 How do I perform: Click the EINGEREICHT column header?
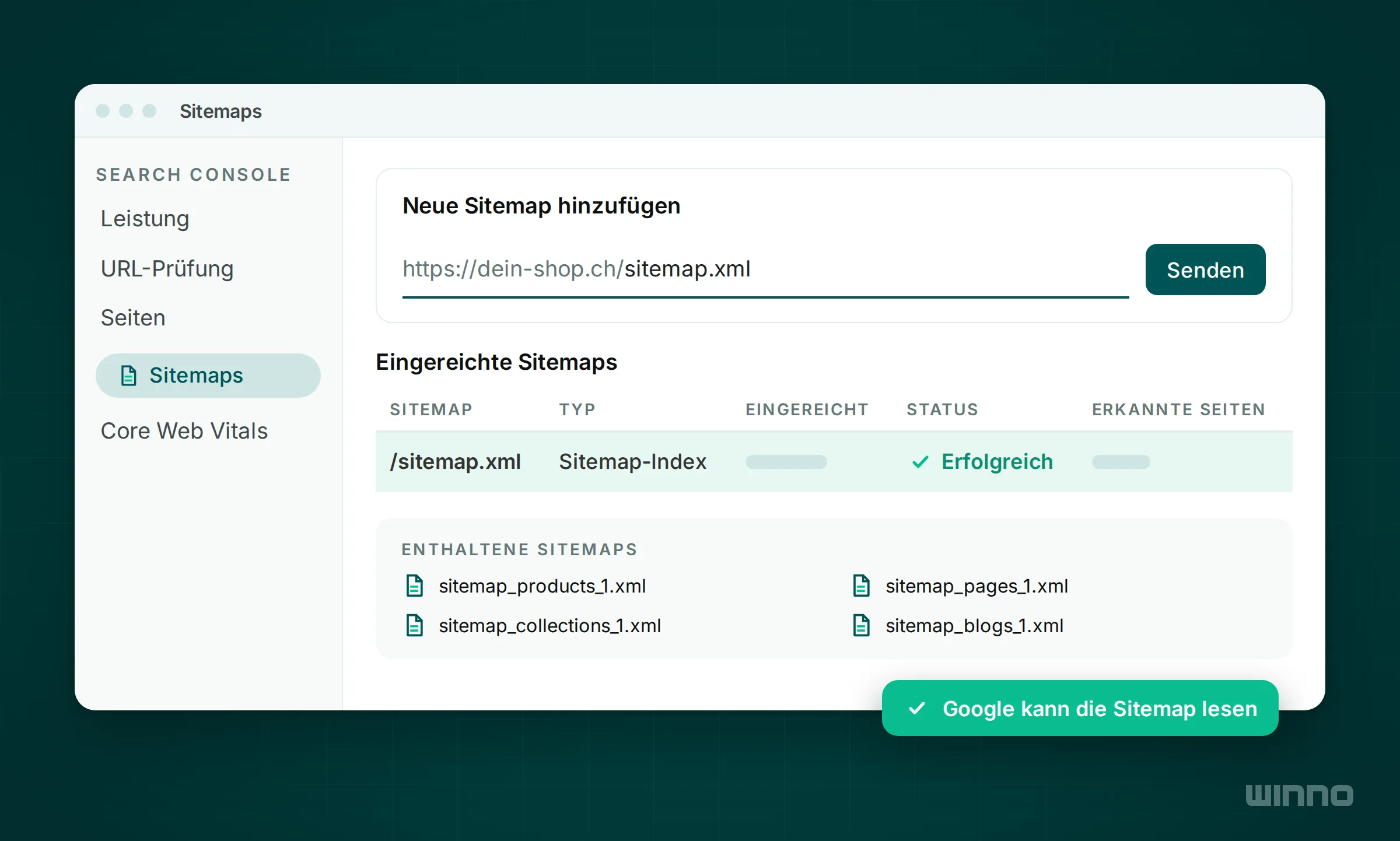pos(807,409)
